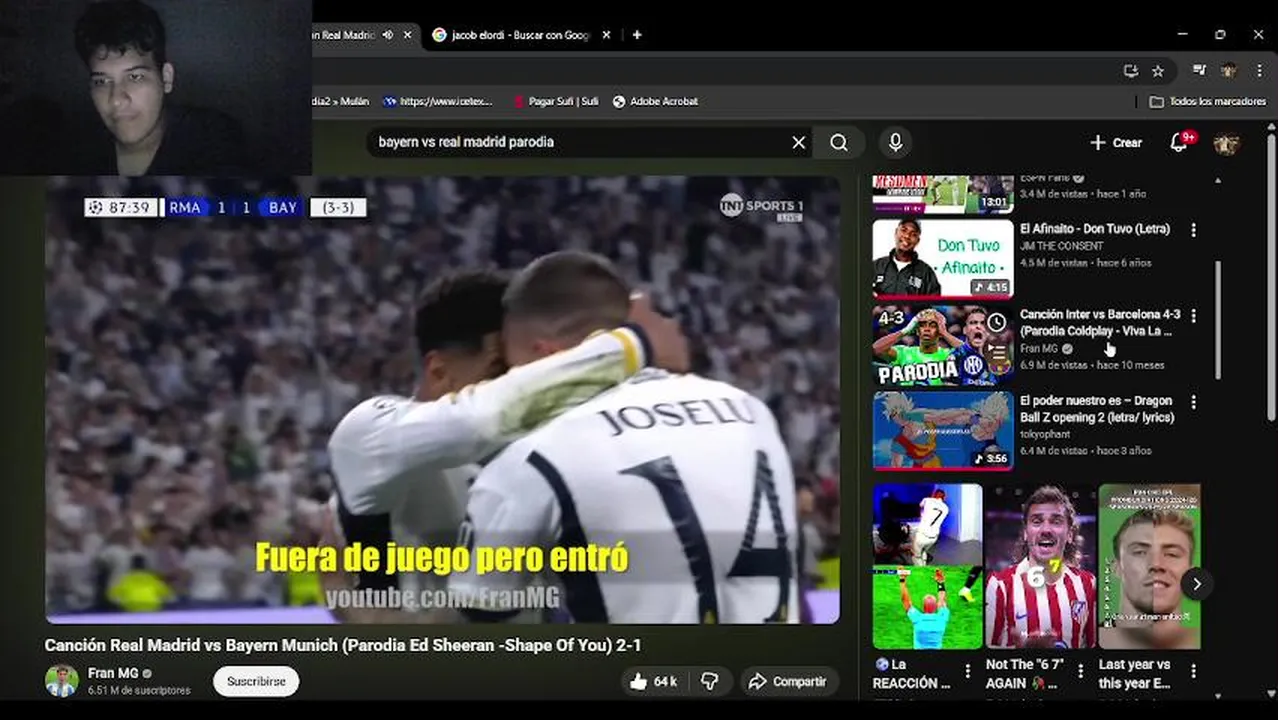Open the Fran MG channel avatar
Screen dimensions: 1278x720
click(61, 681)
